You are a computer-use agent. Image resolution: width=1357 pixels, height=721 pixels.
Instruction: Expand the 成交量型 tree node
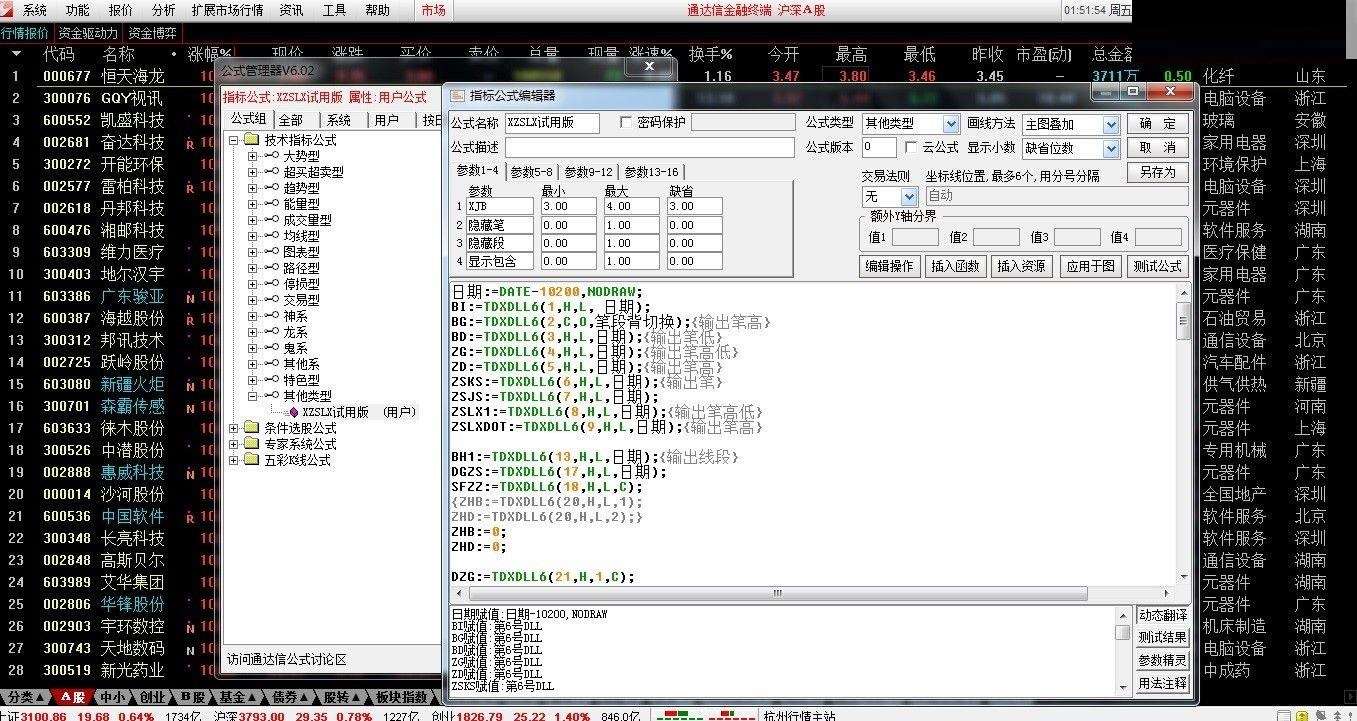(253, 220)
